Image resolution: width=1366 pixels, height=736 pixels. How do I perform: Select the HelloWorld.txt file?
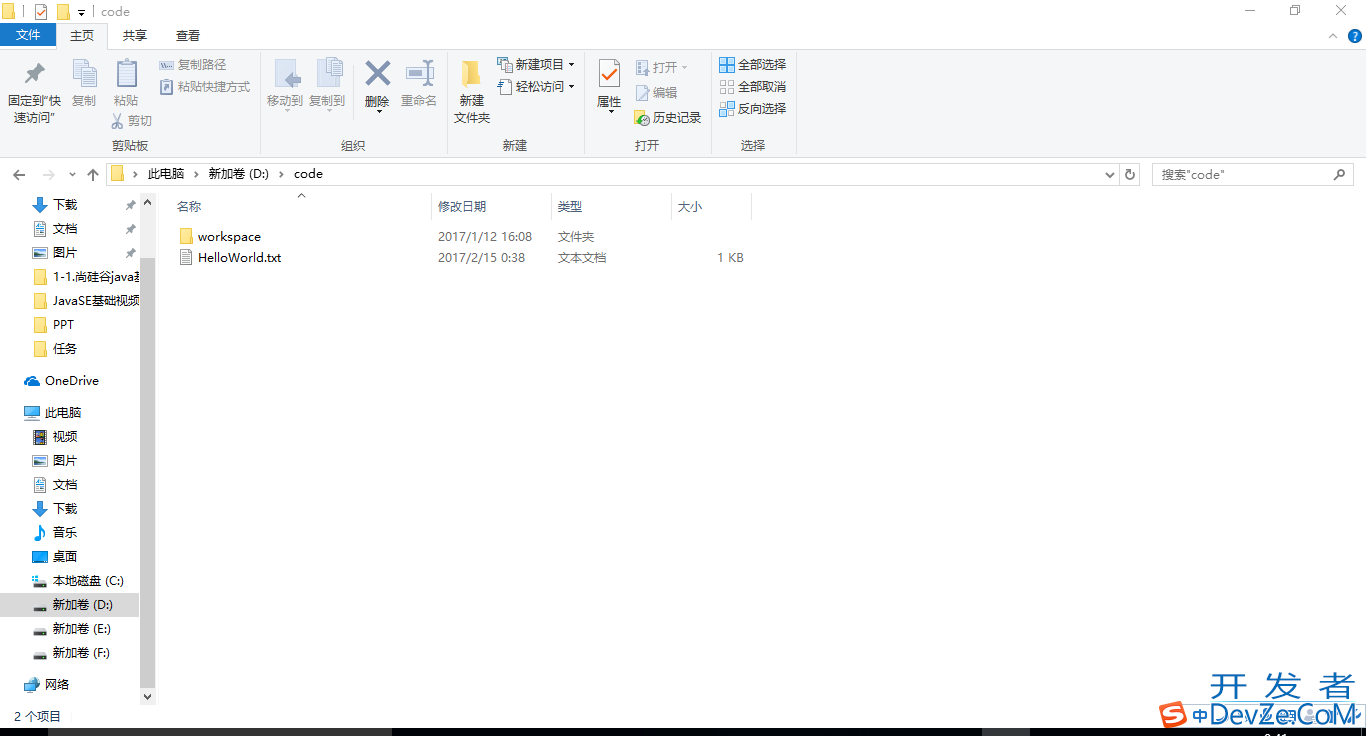239,258
